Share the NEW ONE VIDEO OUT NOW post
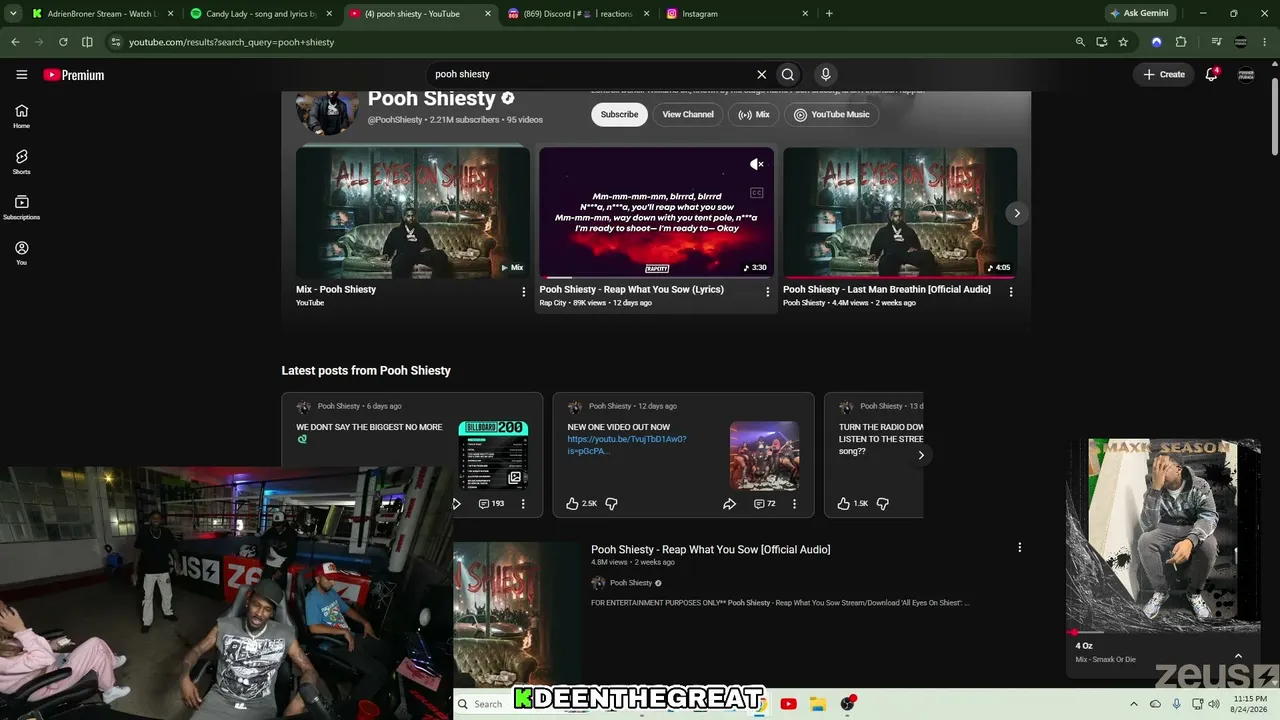 tap(729, 504)
